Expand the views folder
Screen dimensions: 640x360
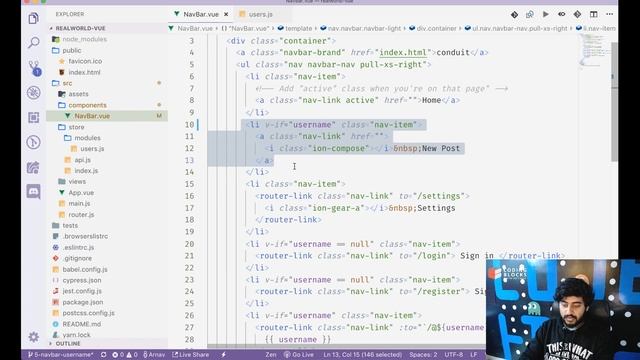tap(77, 181)
